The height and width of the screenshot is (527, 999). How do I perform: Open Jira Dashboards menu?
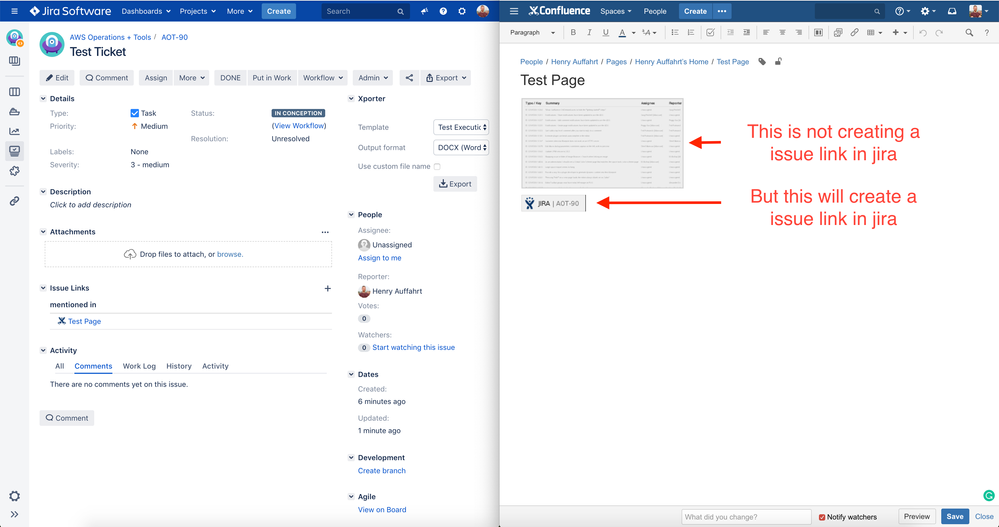tap(146, 11)
